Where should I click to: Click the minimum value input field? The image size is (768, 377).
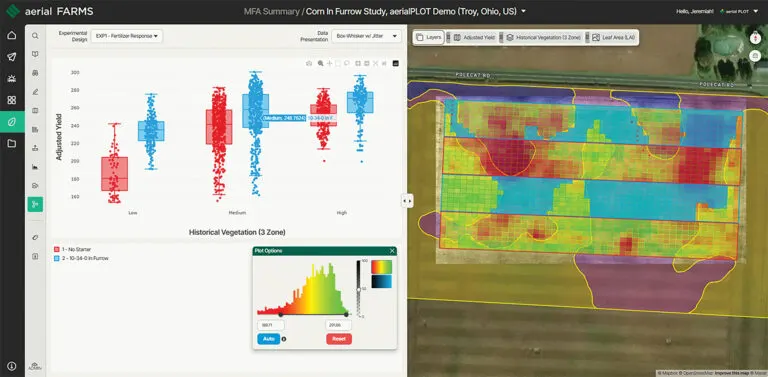[270, 325]
